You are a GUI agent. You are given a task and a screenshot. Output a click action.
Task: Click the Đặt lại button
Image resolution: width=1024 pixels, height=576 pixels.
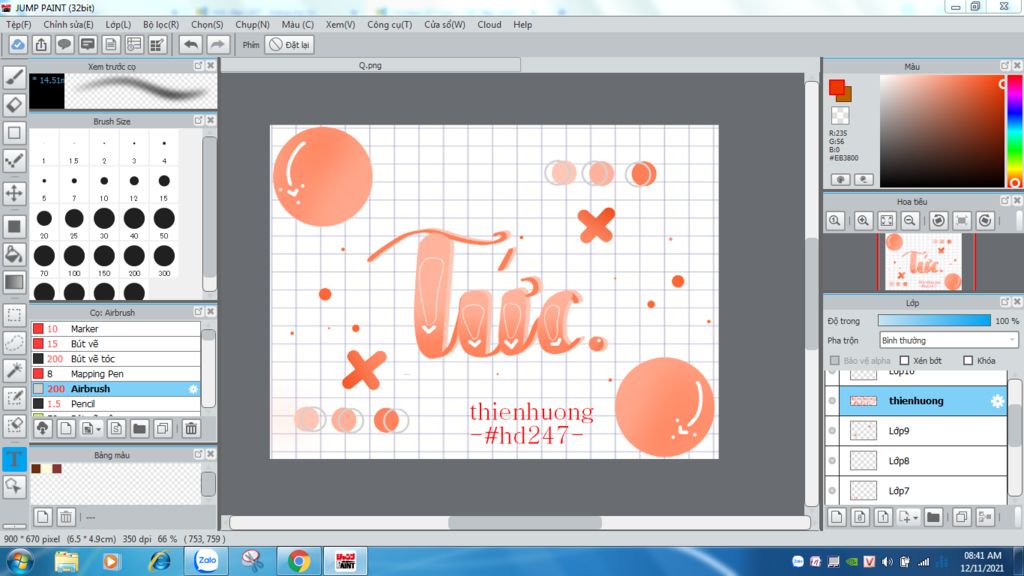[290, 44]
